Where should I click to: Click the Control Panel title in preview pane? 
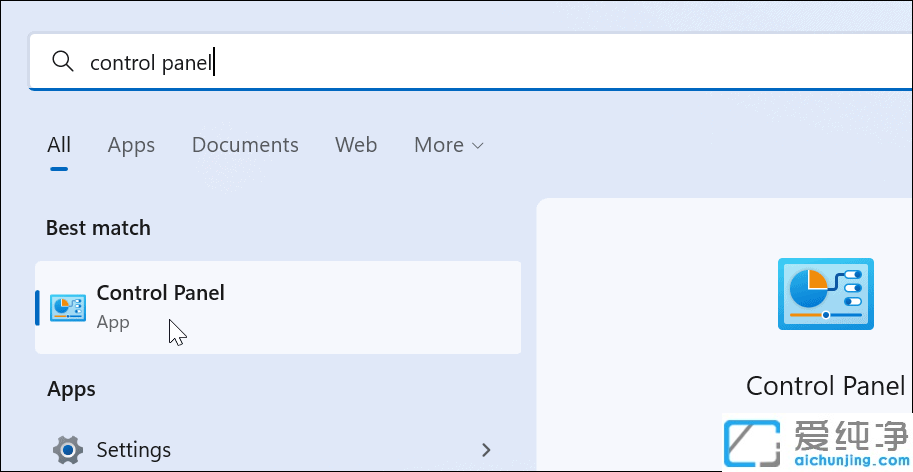point(825,386)
